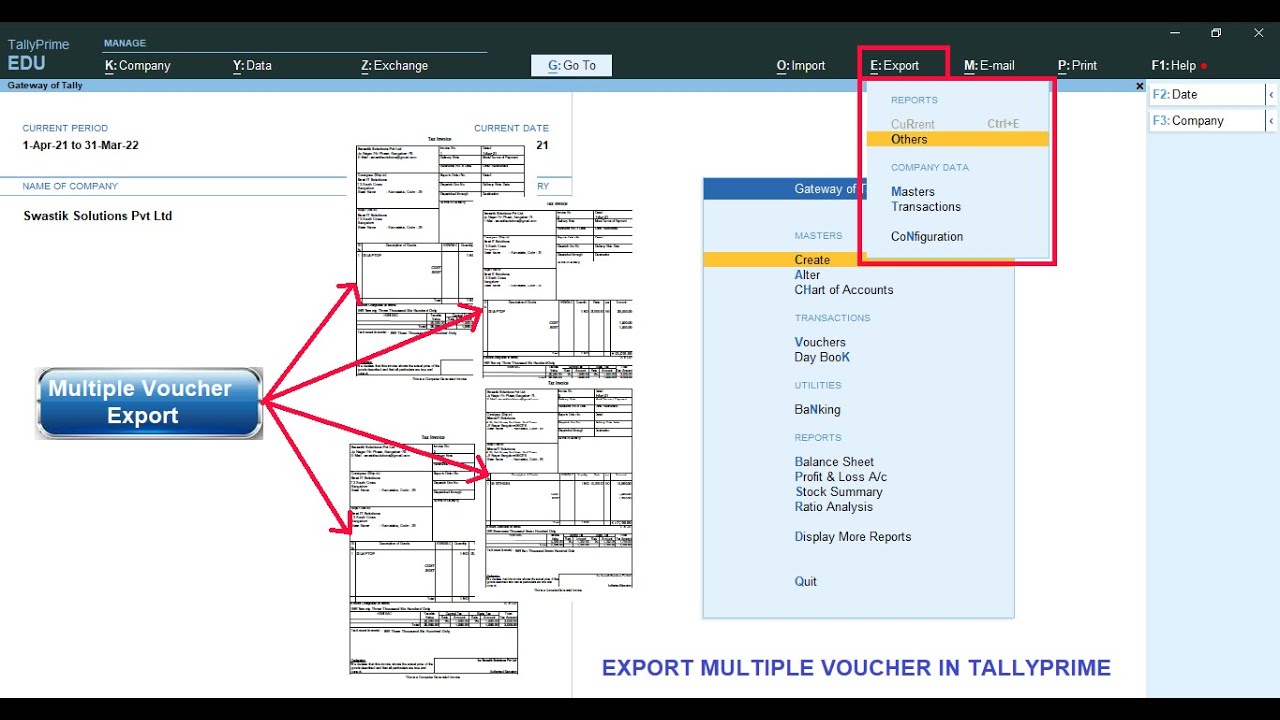1280x720 pixels.
Task: Open the M: E-mail menu
Action: [x=989, y=66]
